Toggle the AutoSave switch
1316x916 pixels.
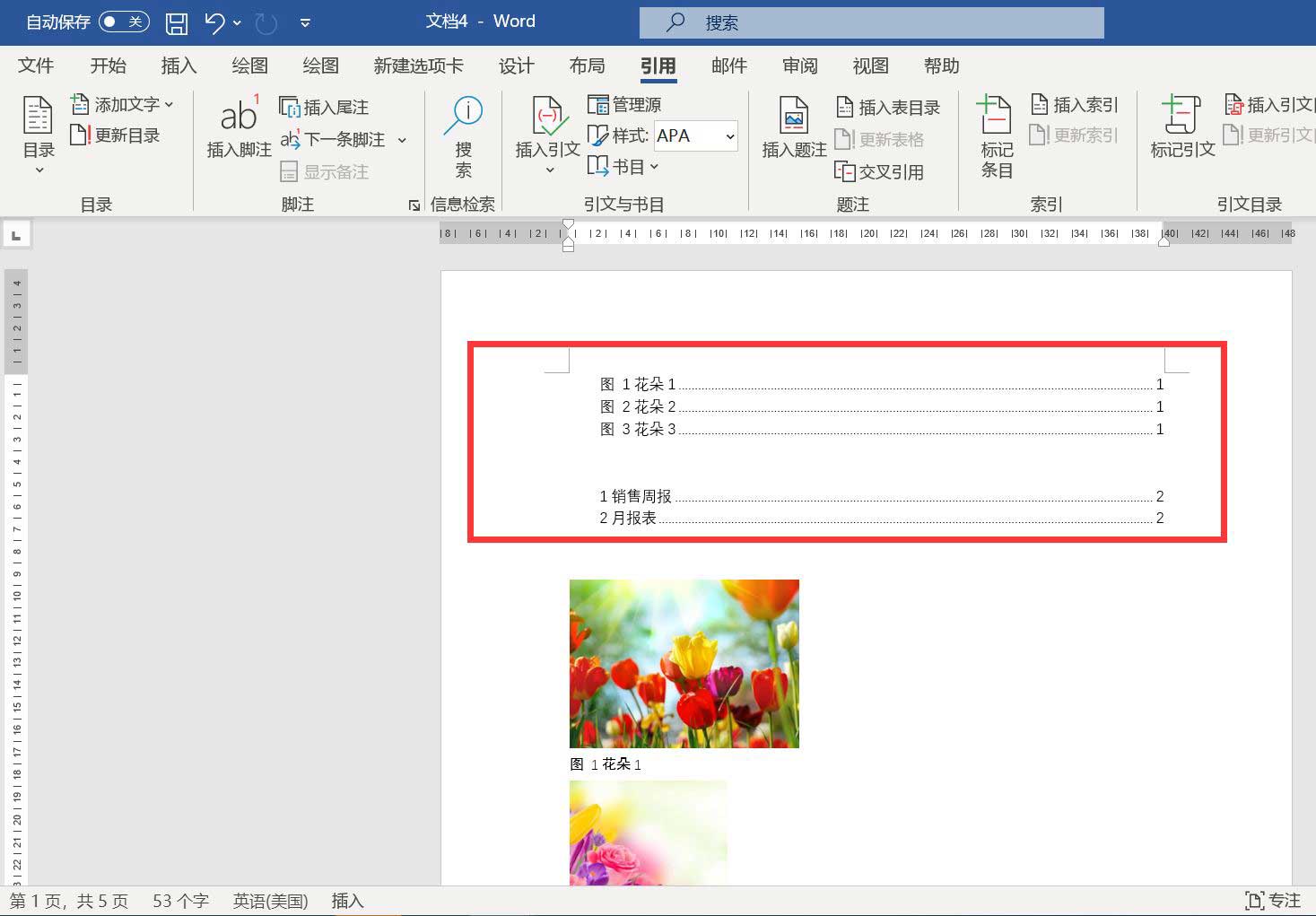(x=124, y=22)
